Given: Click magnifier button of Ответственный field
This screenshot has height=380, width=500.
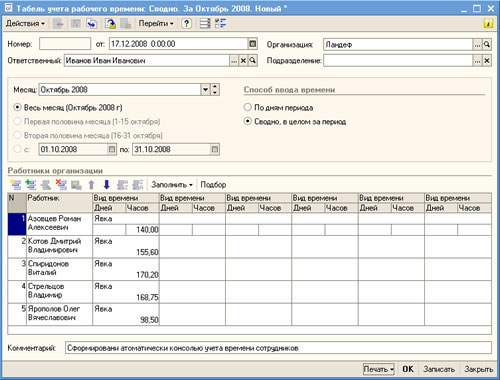Looking at the screenshot, I should point(253,61).
